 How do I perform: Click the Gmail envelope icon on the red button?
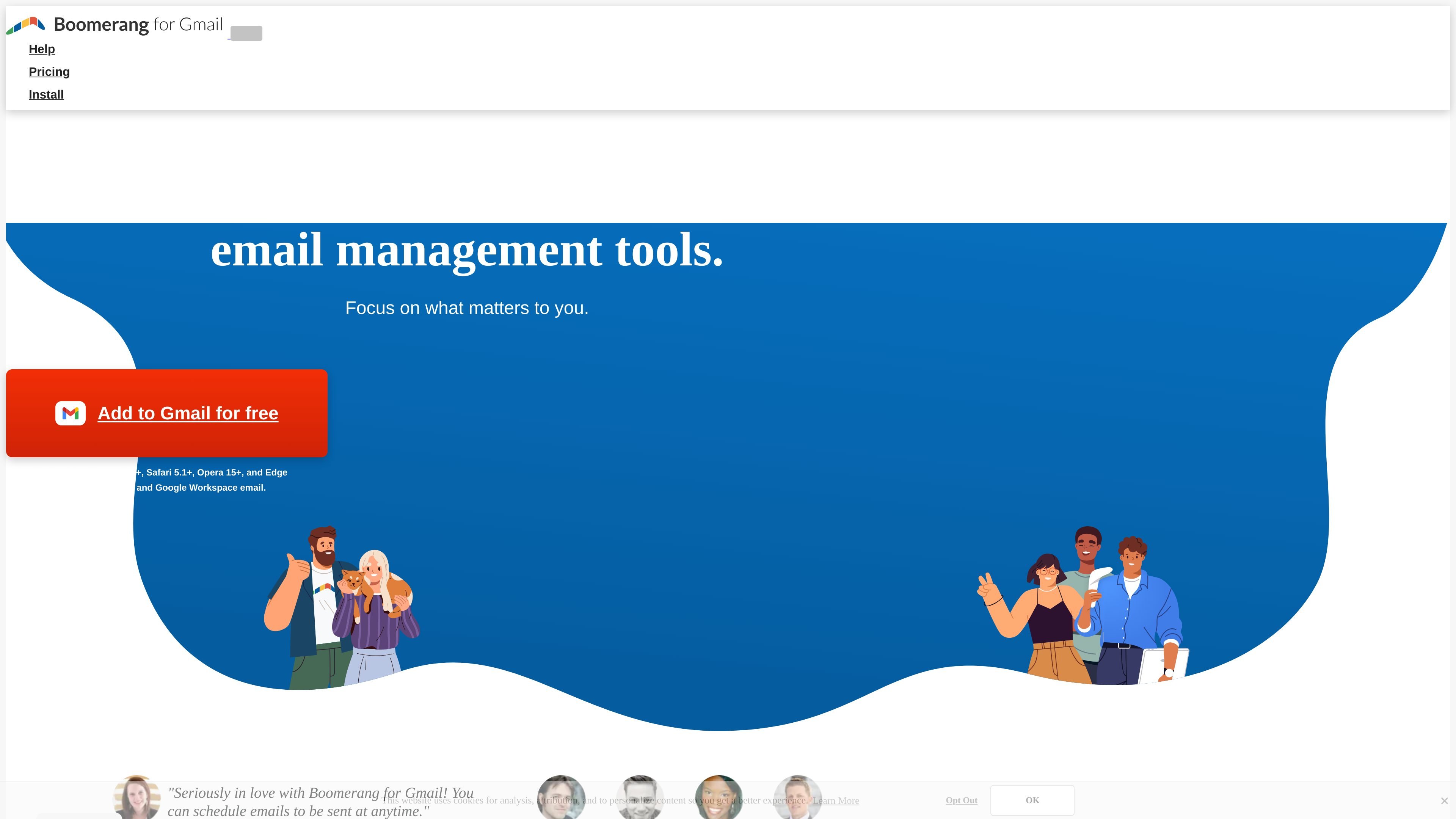pyautogui.click(x=71, y=413)
